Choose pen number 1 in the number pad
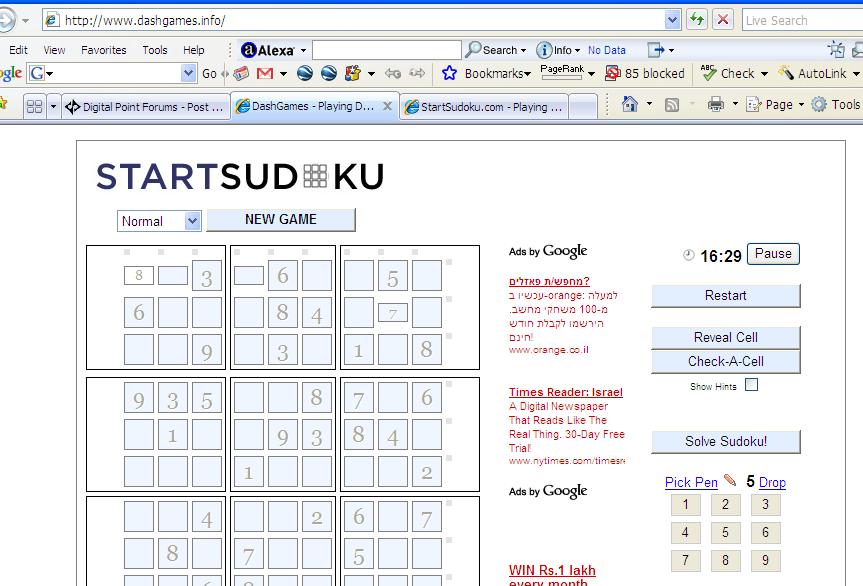This screenshot has width=863, height=586. pos(685,505)
